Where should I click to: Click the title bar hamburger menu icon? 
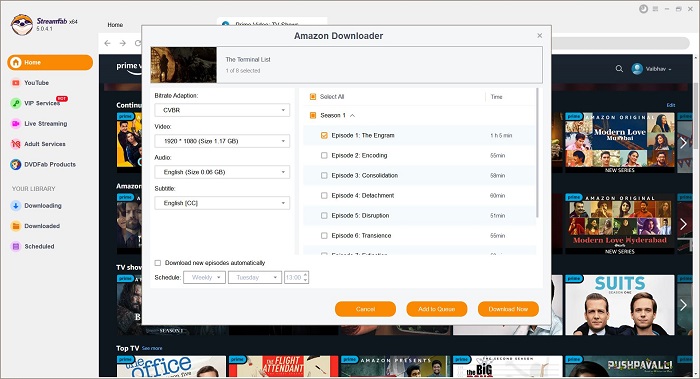point(655,9)
